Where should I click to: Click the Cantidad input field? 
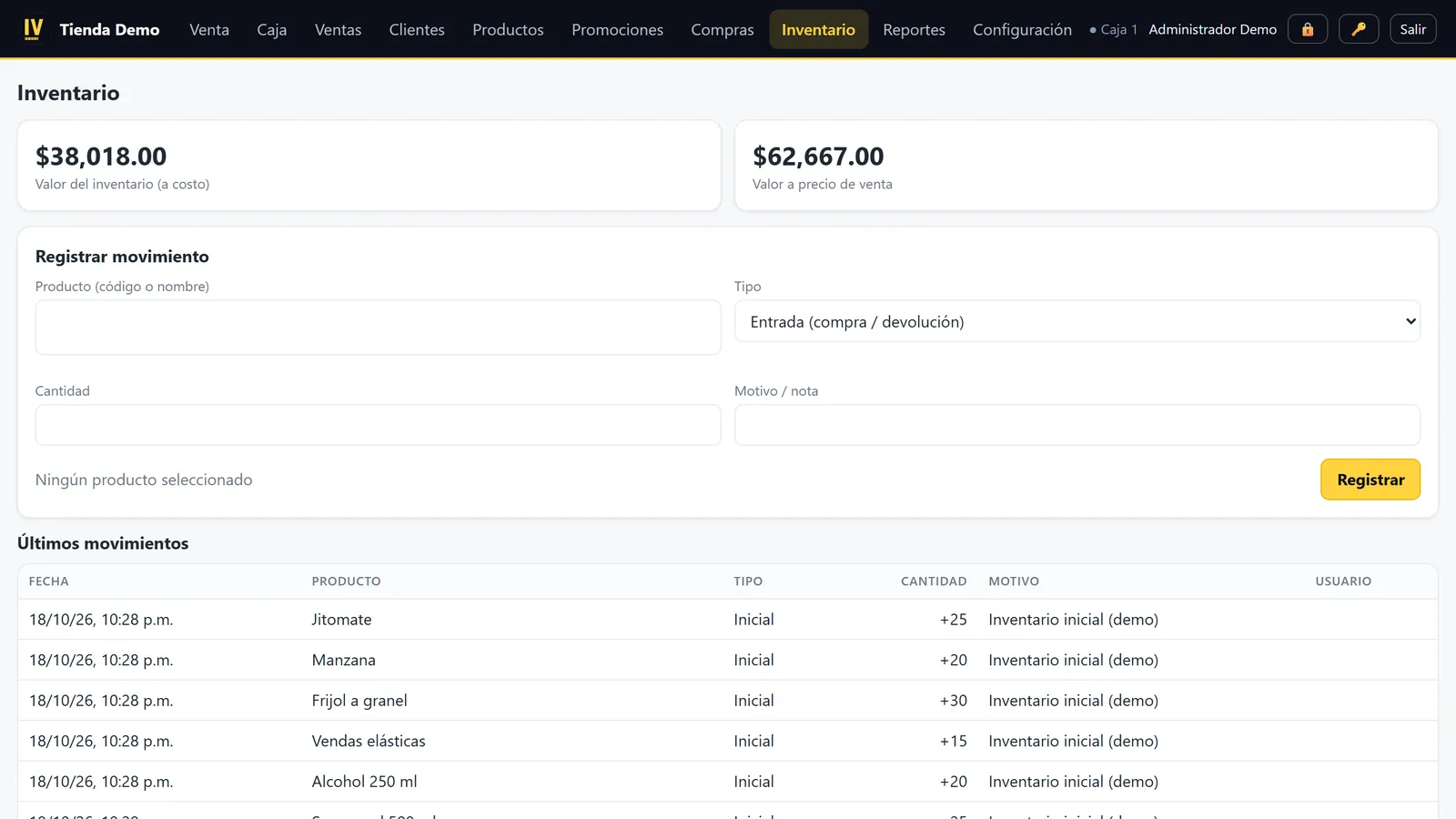378,425
